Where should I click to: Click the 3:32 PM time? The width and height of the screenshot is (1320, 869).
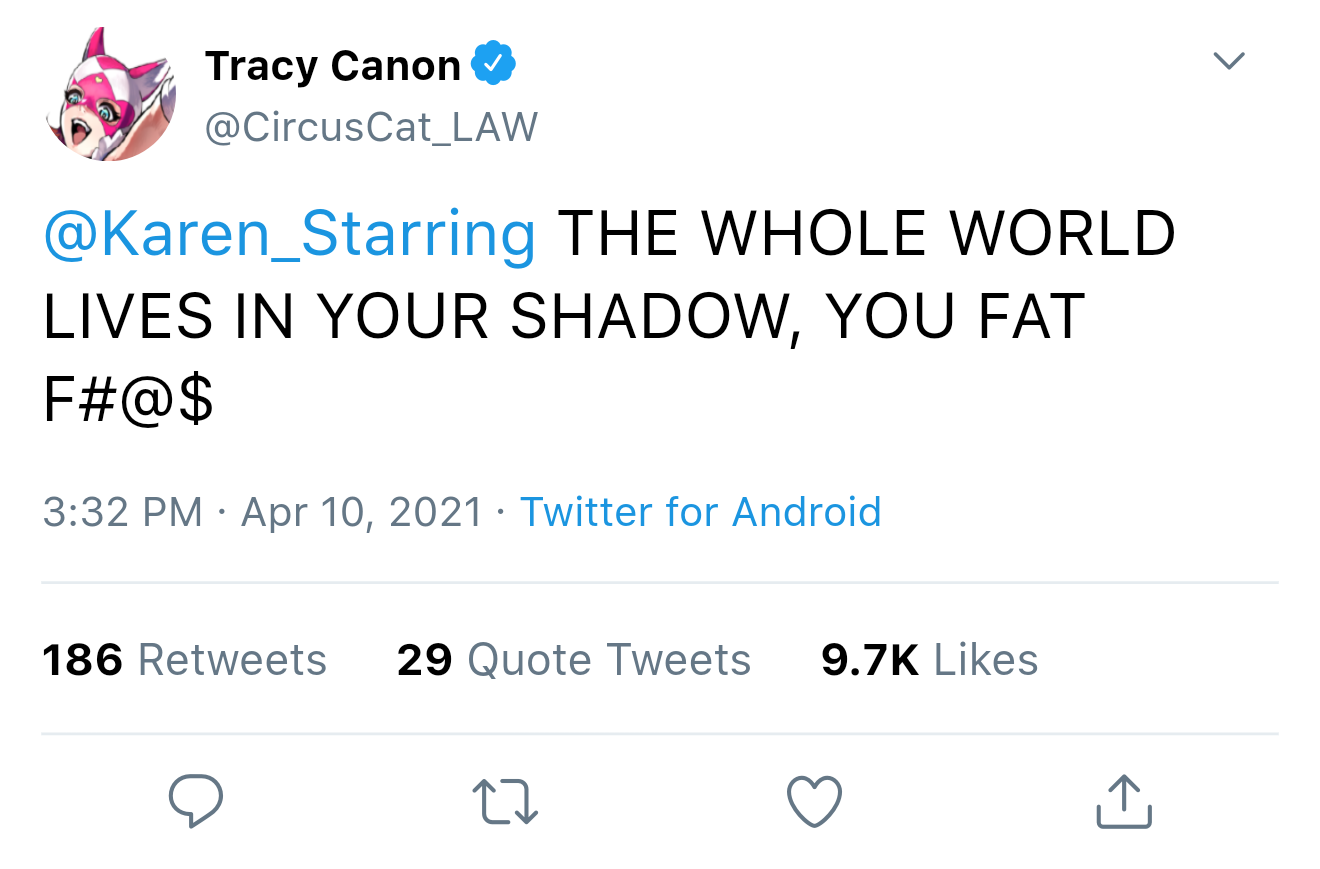pos(122,512)
